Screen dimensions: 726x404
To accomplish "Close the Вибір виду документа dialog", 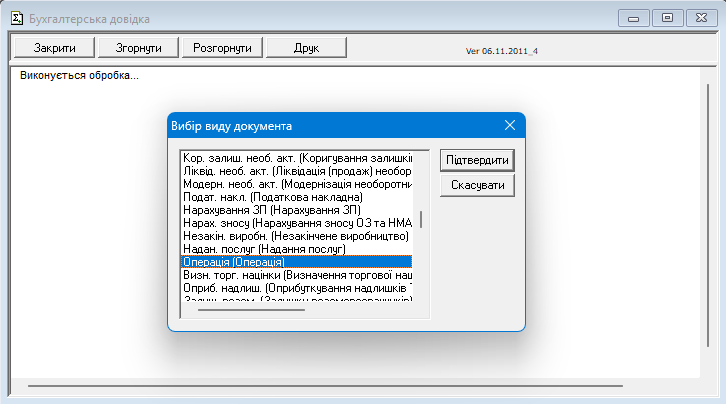I will [x=509, y=126].
